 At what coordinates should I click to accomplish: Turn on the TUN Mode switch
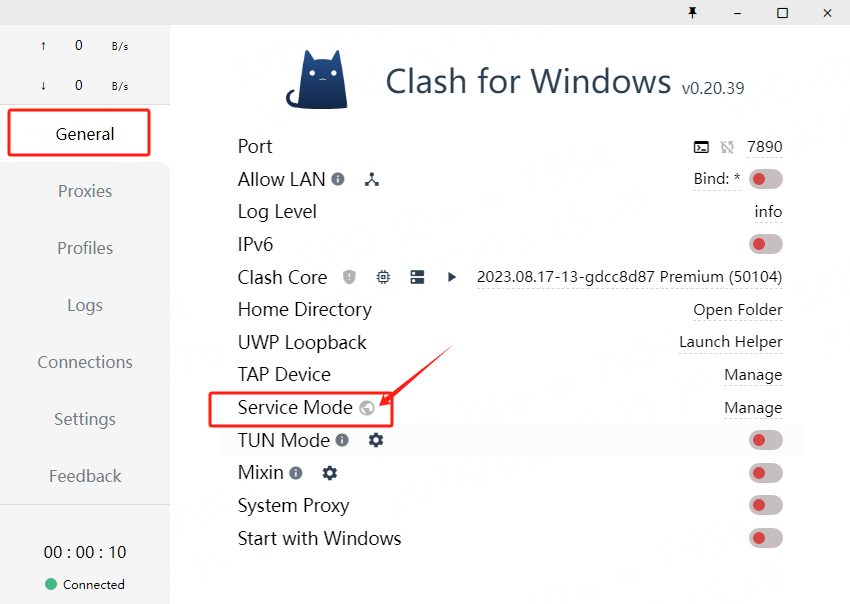765,440
